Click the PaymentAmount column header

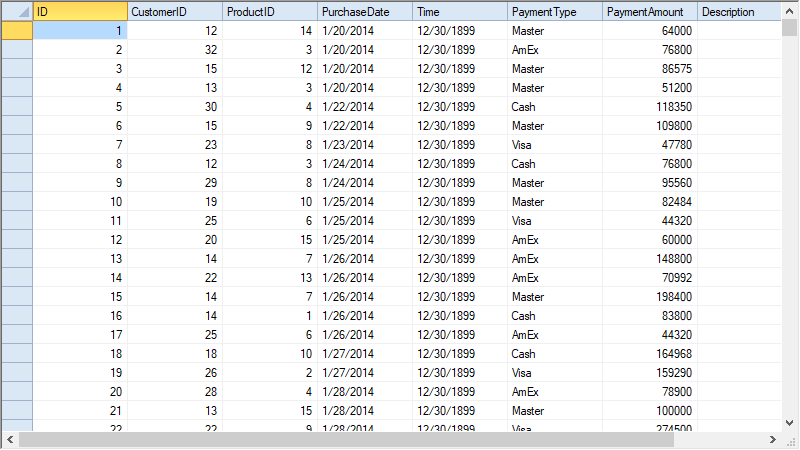coord(649,11)
